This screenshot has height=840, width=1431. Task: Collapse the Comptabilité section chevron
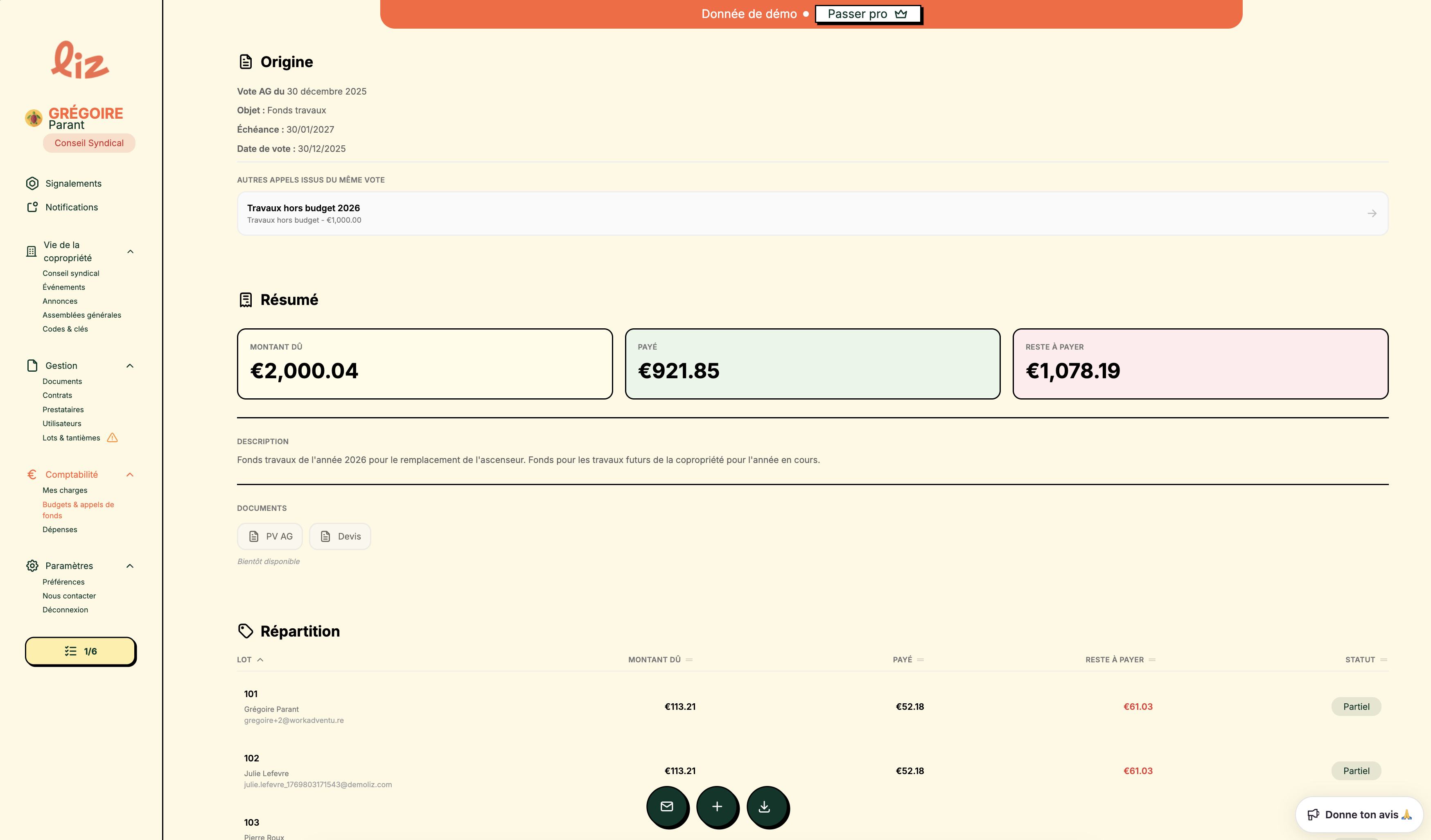point(130,475)
